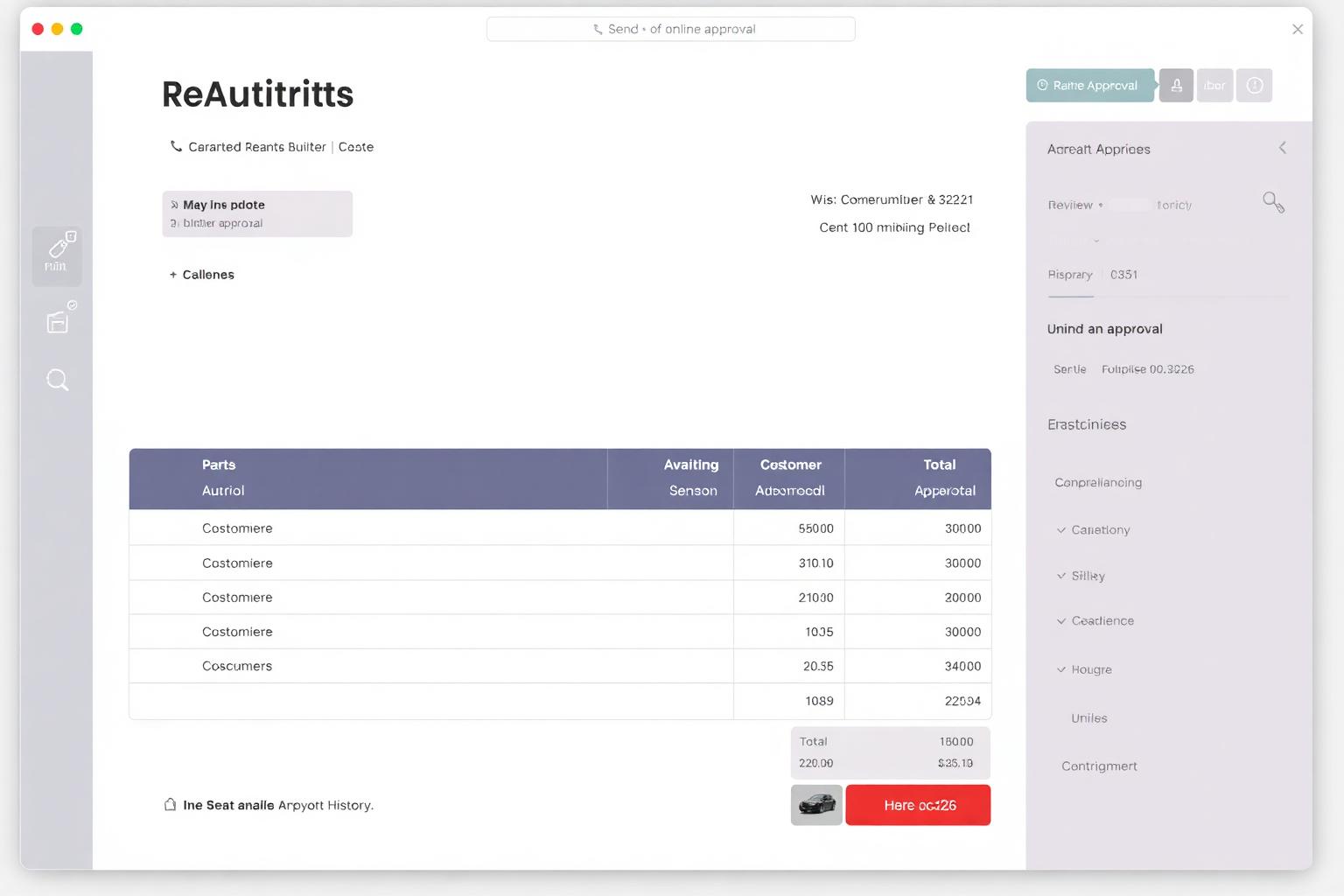This screenshot has height=896, width=1344.
Task: Click the red Here button
Action: 918,805
